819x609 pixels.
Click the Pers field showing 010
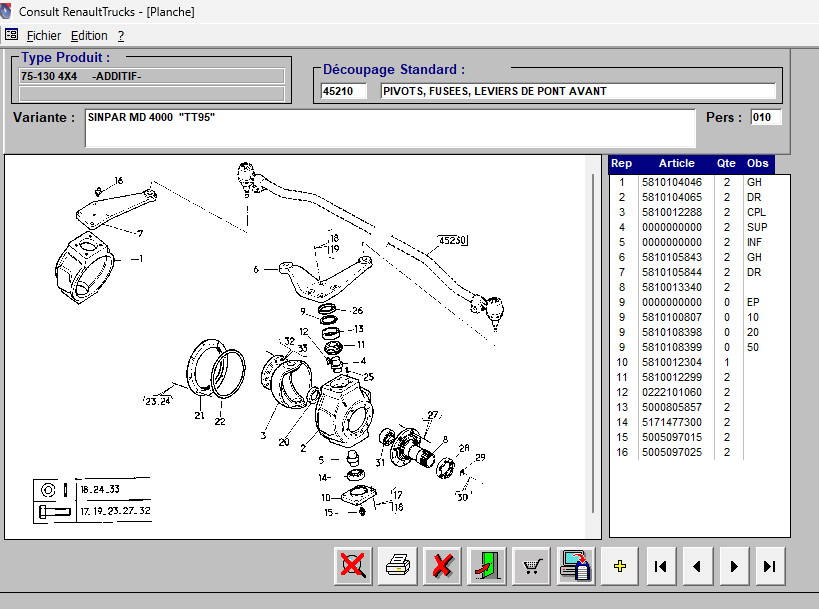766,117
